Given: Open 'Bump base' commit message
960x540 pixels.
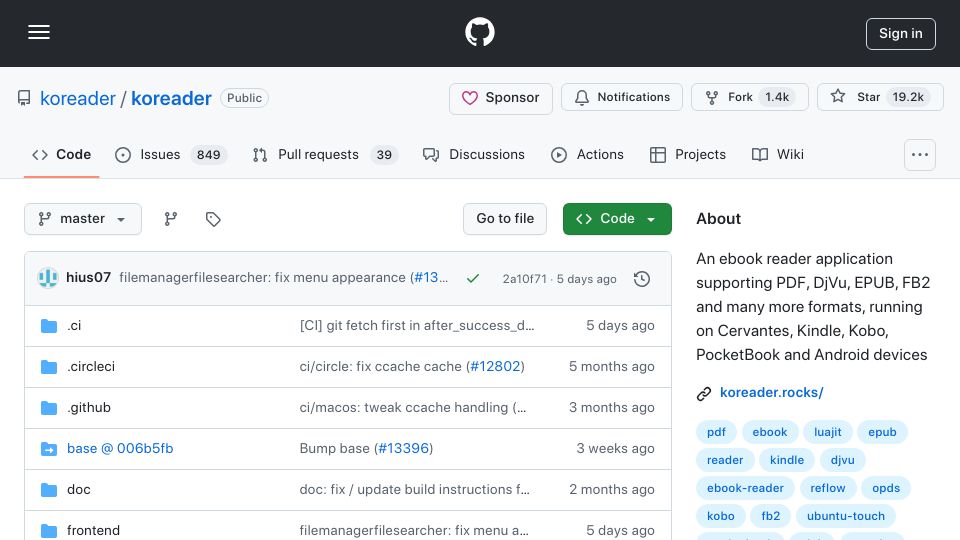Looking at the screenshot, I should coord(334,449).
